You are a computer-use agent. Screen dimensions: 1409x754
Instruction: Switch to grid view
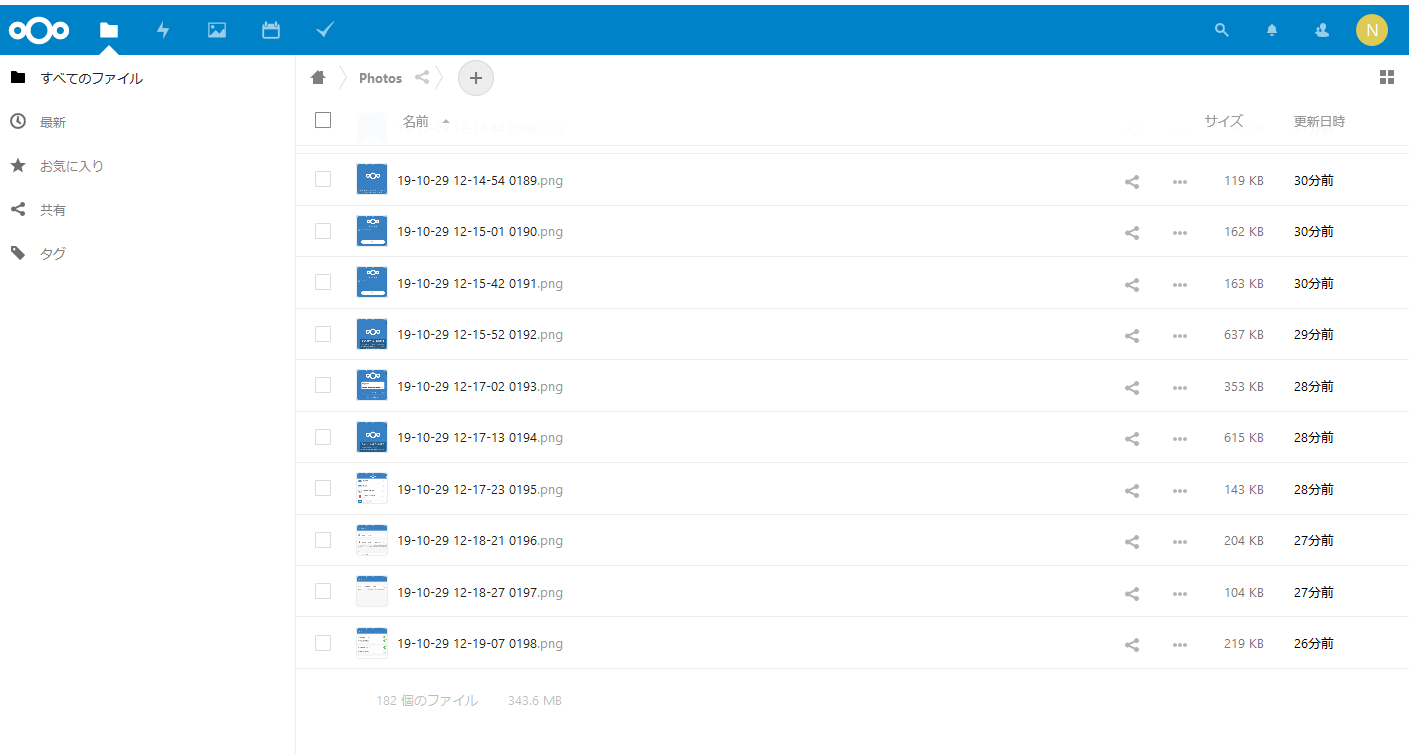click(1387, 77)
